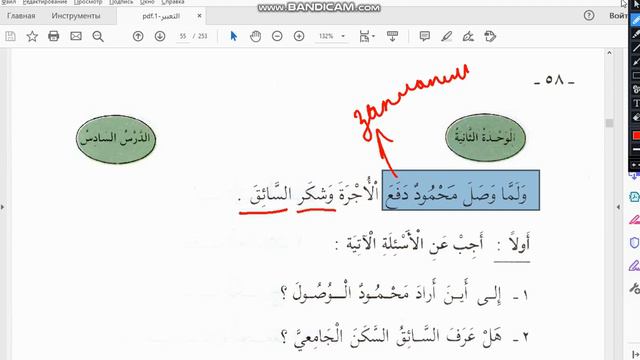Viewport: 640px width, 360px height.
Task: Click the page number field showing 55
Action: pos(183,36)
